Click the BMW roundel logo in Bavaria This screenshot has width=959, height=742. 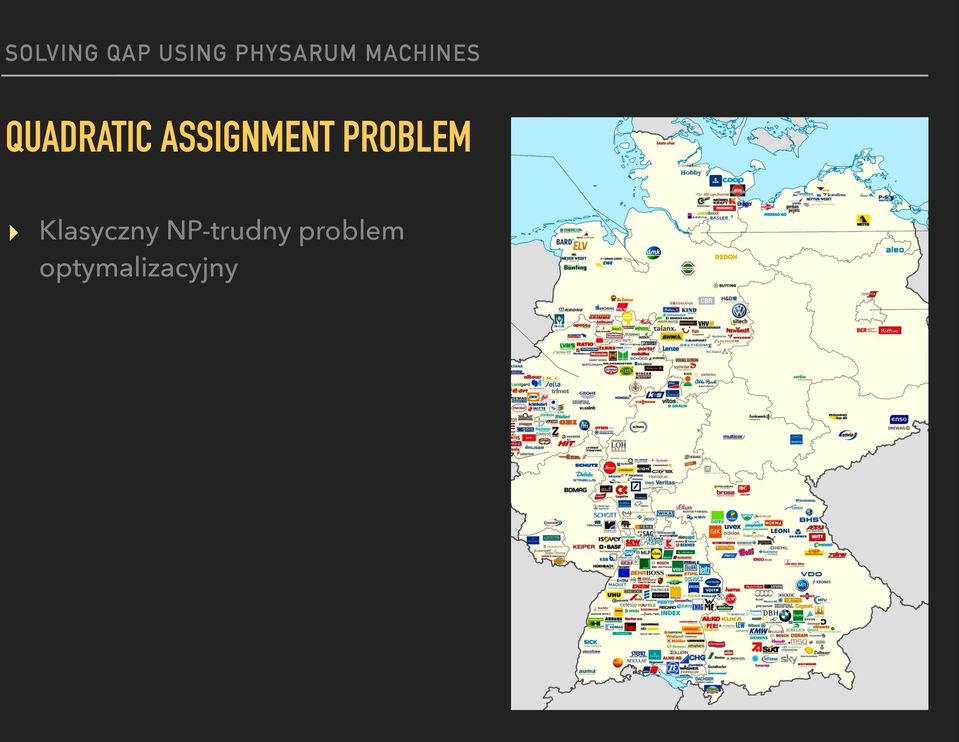(x=785, y=615)
